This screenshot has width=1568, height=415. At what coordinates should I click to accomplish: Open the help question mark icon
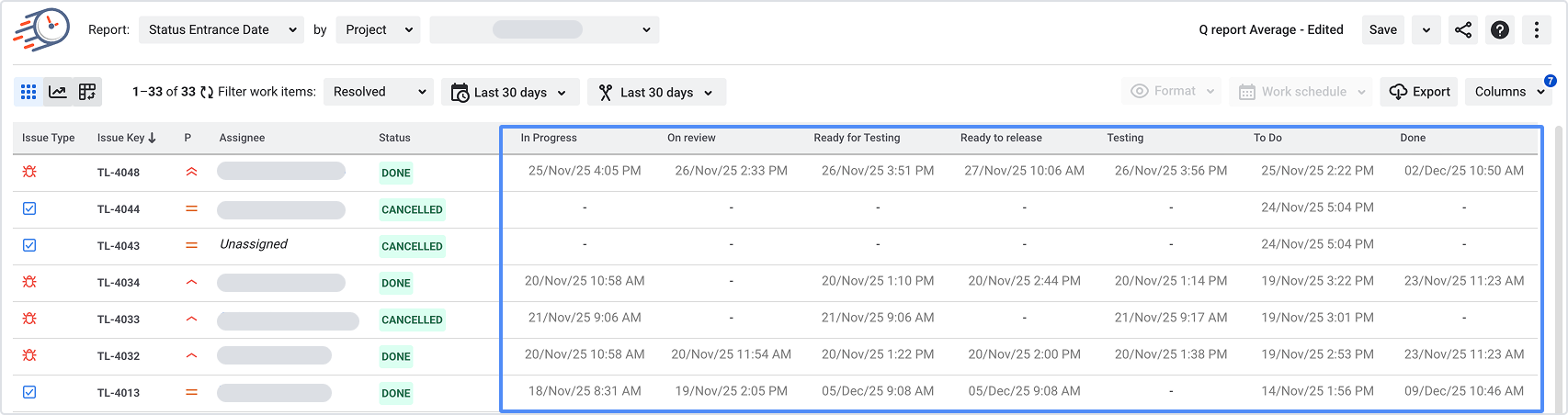(x=1500, y=29)
